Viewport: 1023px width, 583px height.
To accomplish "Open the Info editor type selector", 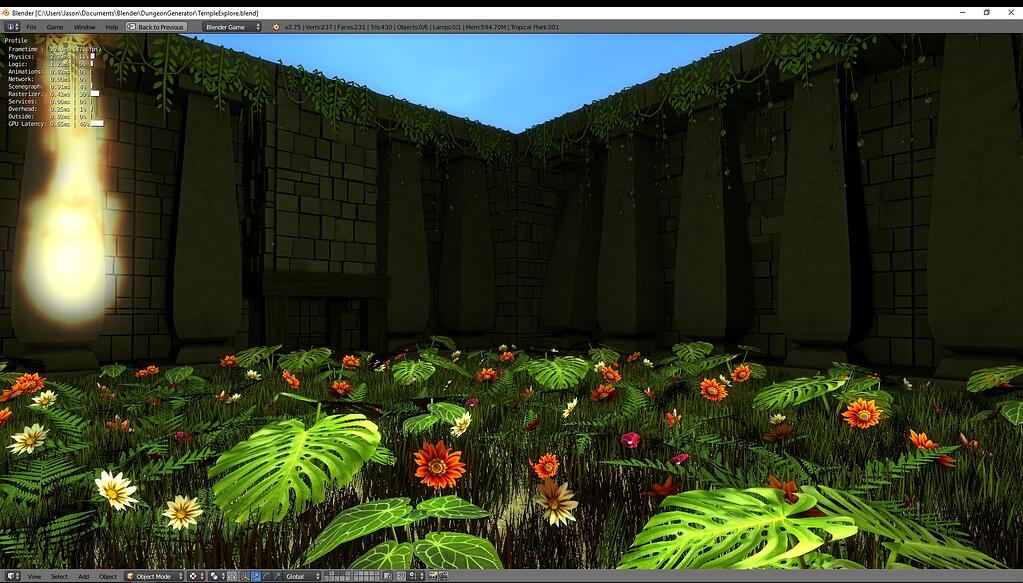I will click(12, 27).
